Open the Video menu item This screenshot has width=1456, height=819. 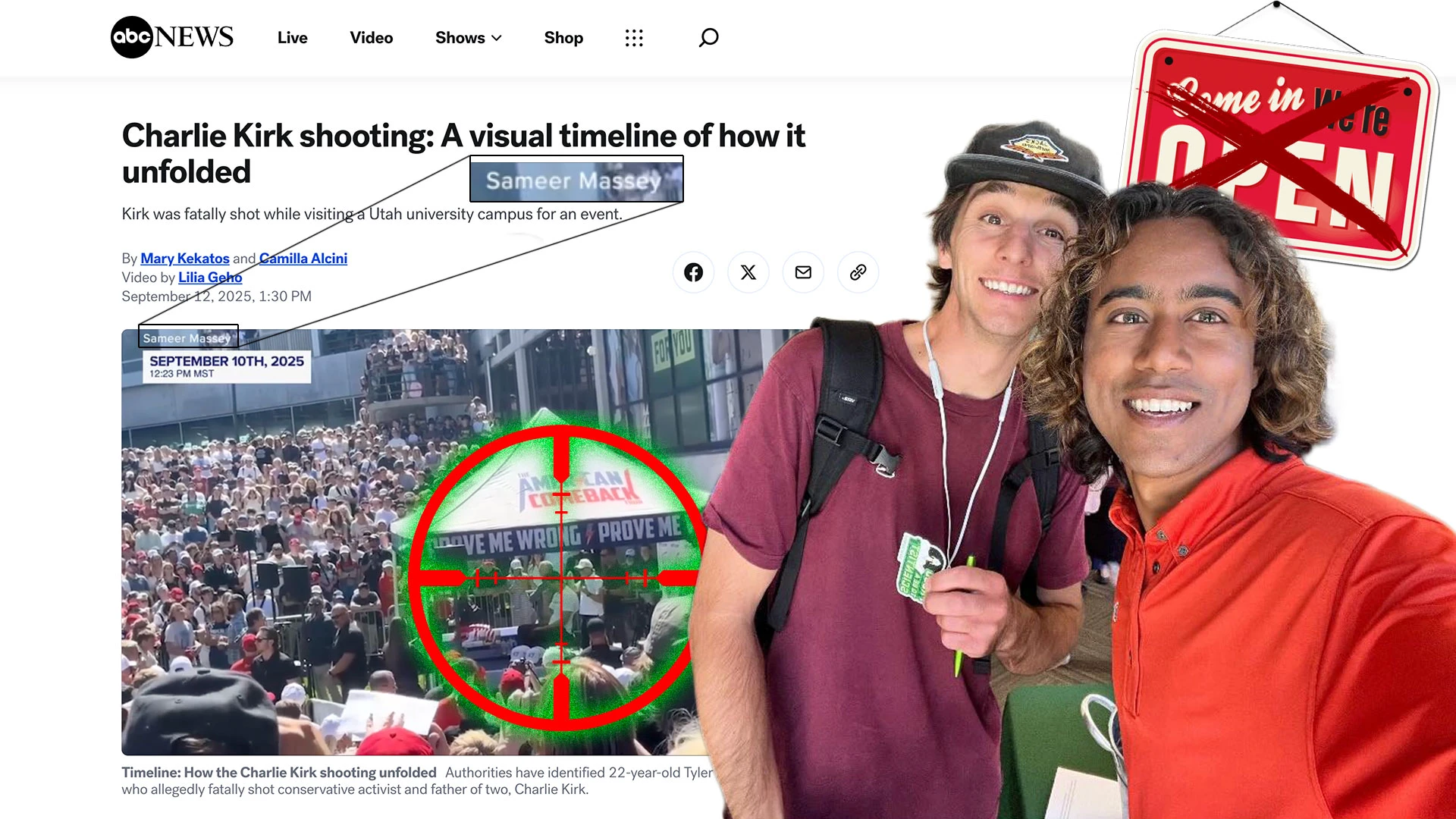tap(371, 38)
